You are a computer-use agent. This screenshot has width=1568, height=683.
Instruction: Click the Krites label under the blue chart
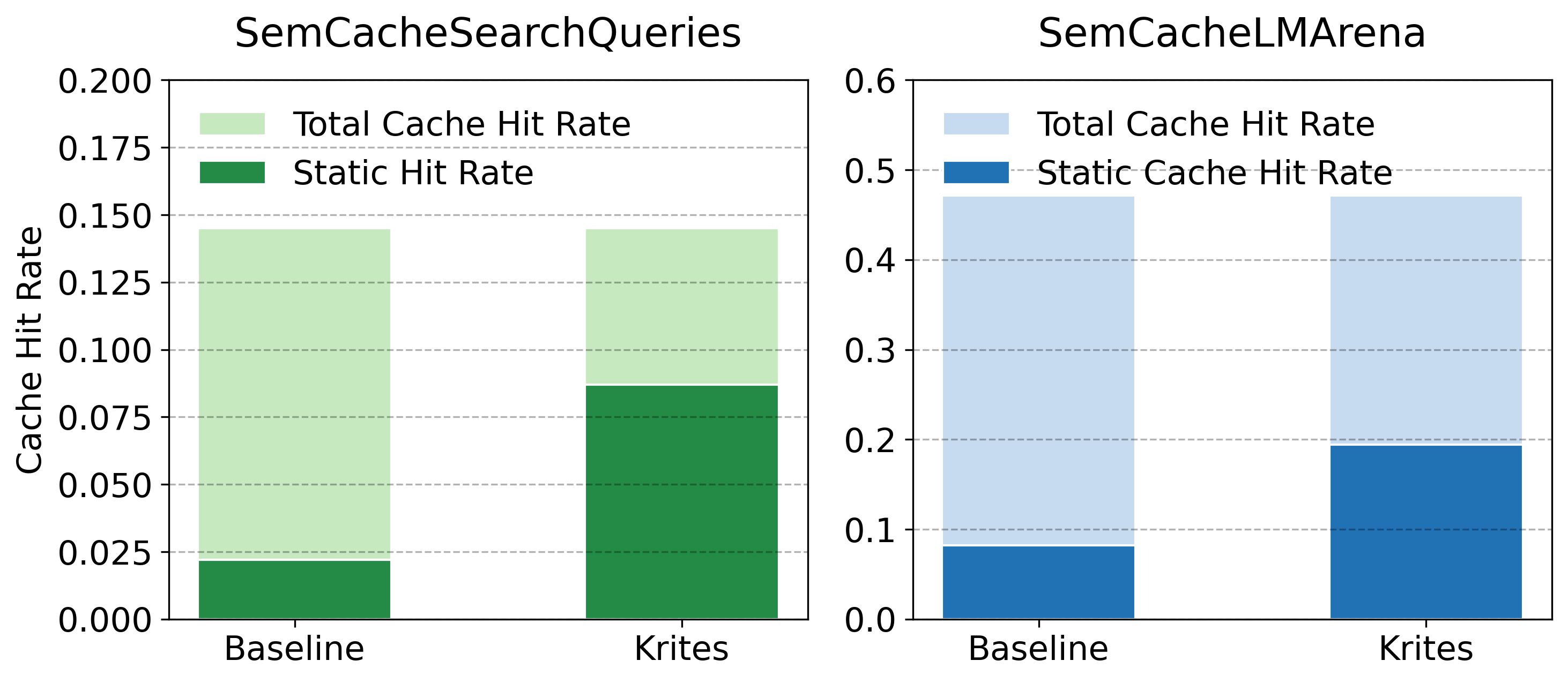(1426, 649)
